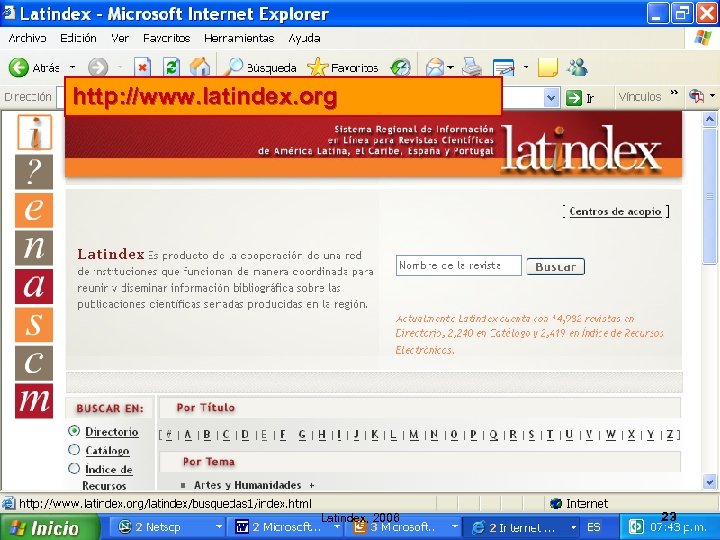Browse titles starting with letter M
The height and width of the screenshot is (540, 720).
tap(414, 434)
